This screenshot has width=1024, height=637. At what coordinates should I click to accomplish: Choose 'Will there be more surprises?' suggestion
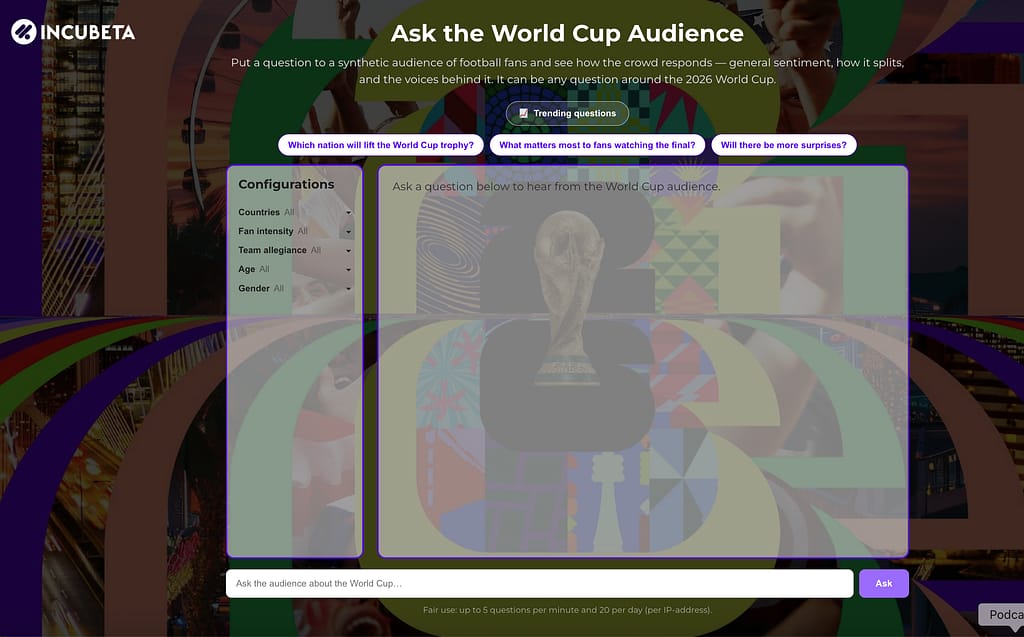click(784, 145)
